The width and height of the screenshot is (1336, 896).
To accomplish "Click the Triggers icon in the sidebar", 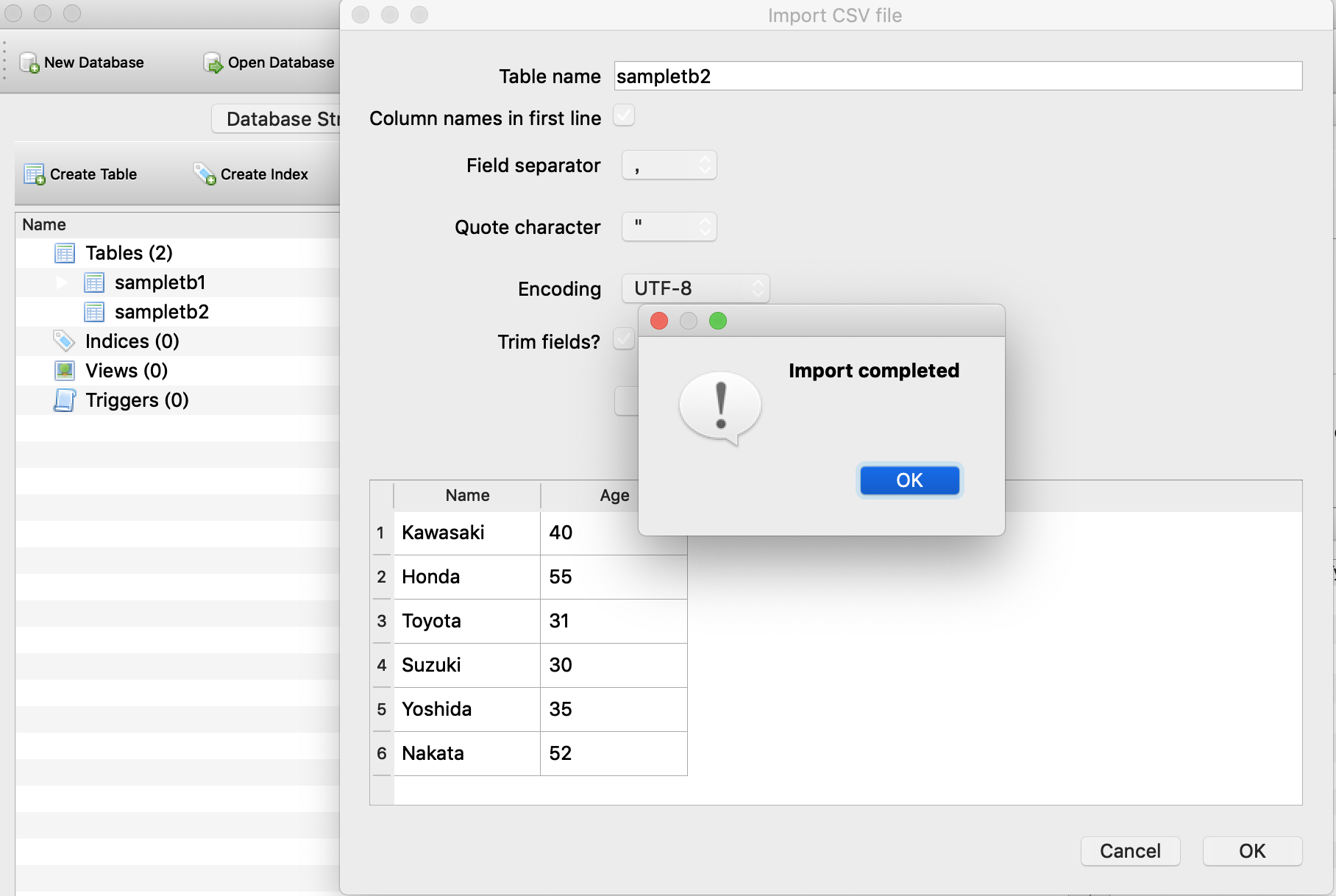I will coord(65,399).
